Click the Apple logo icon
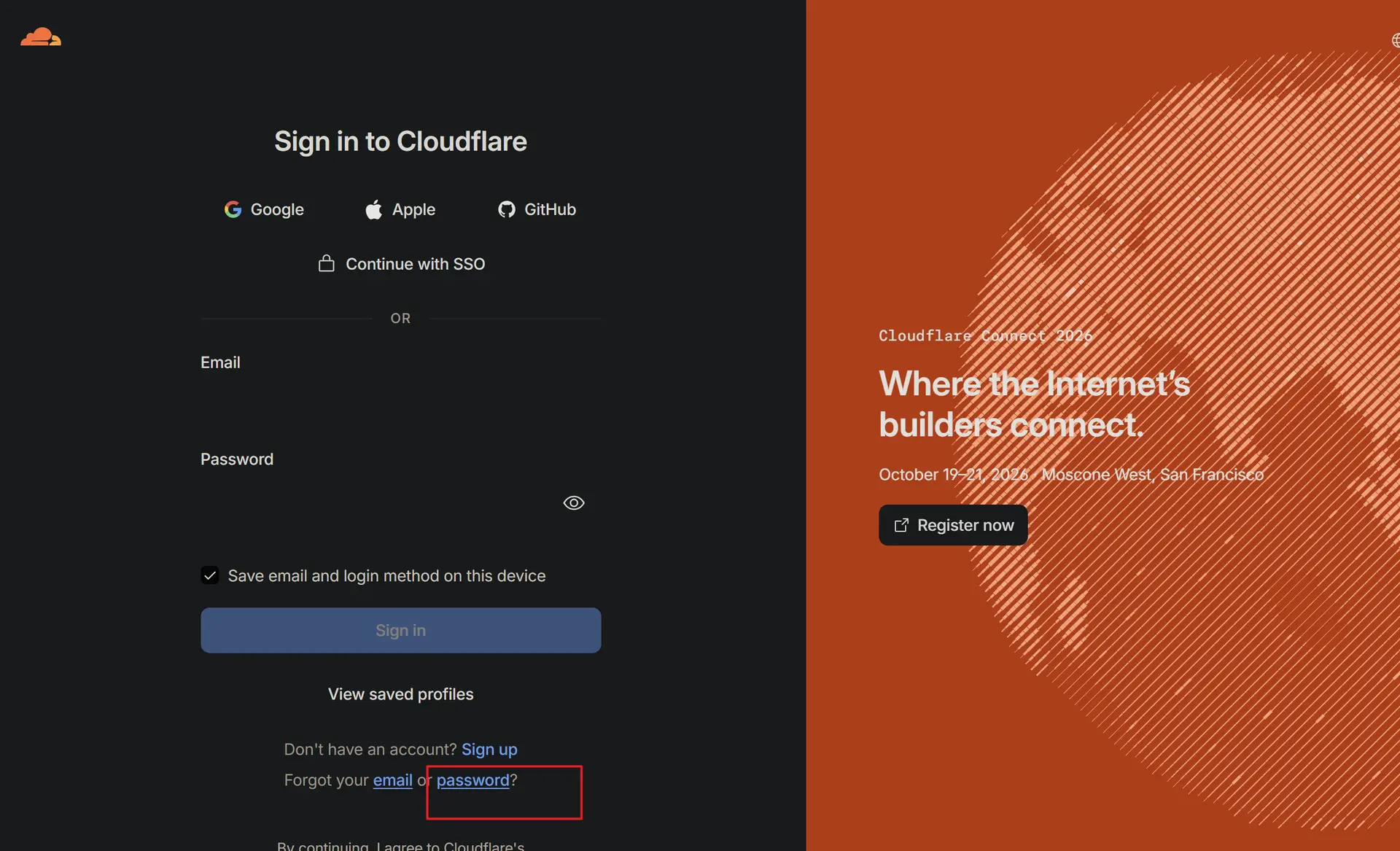The height and width of the screenshot is (851, 1400). click(x=373, y=209)
